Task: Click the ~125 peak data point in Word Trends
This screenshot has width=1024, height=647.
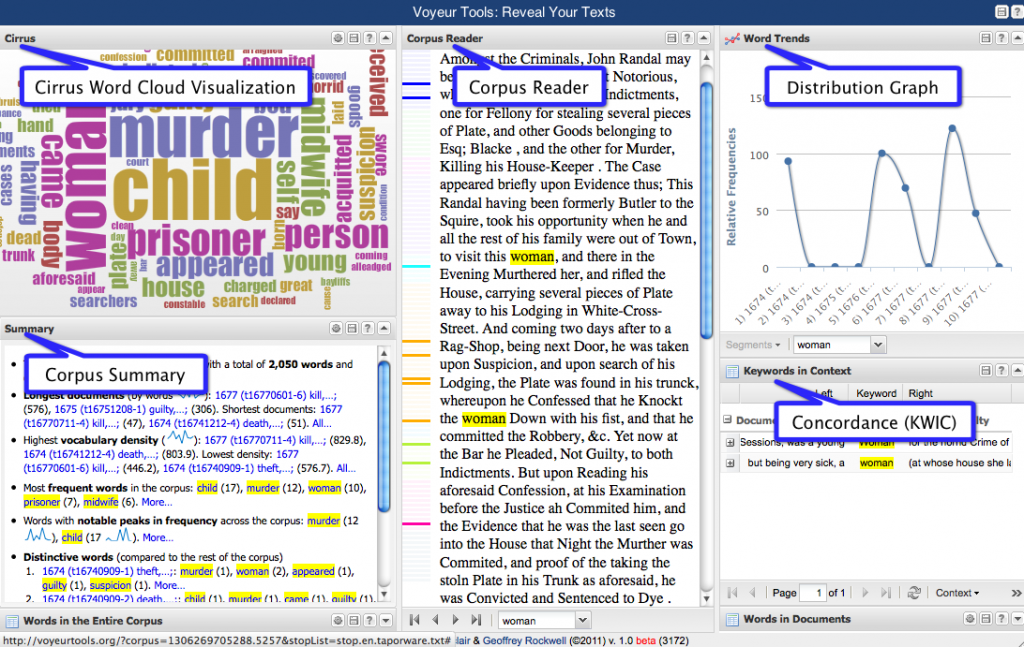Action: coord(952,129)
